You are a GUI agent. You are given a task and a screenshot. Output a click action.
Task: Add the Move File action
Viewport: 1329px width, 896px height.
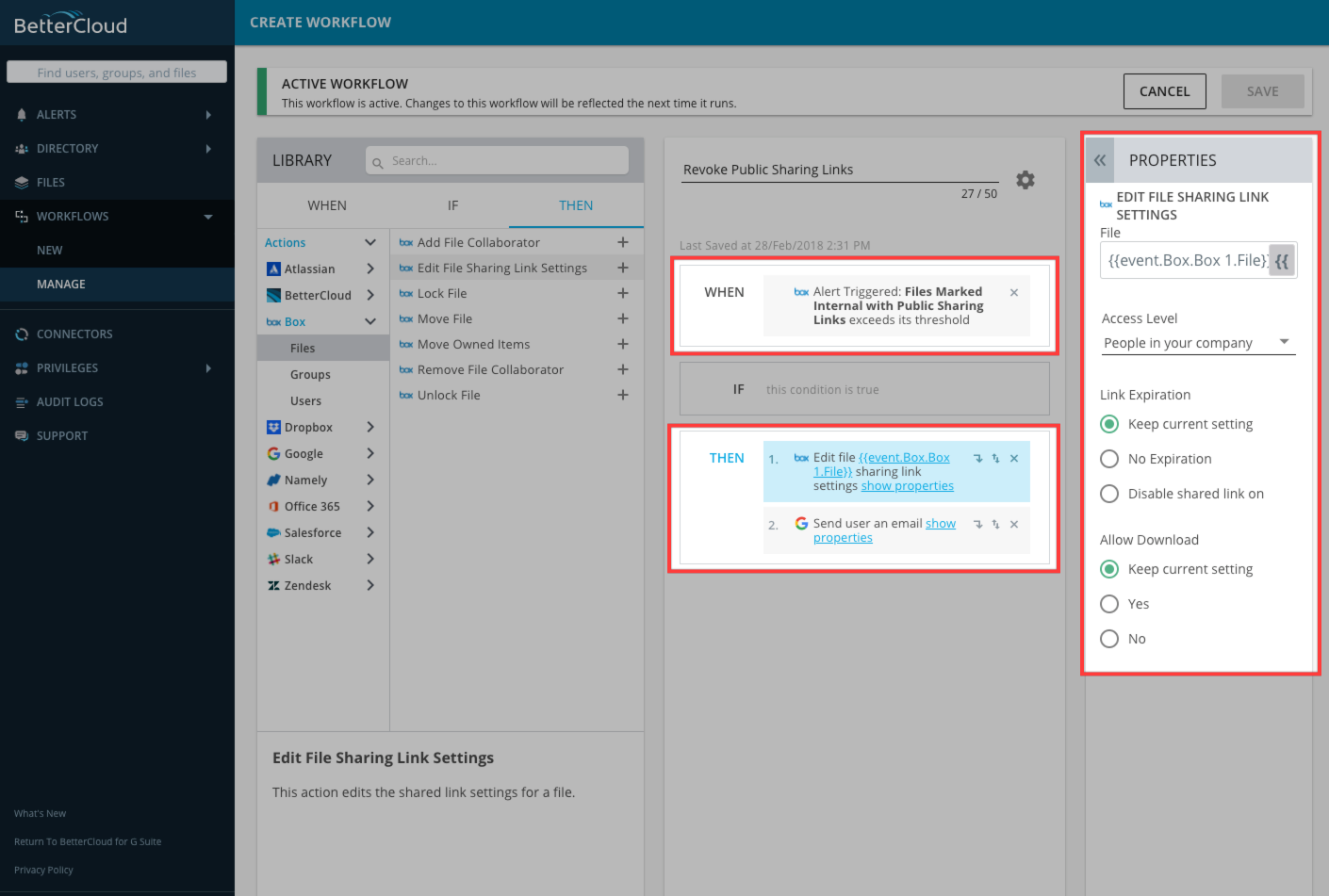pyautogui.click(x=623, y=318)
